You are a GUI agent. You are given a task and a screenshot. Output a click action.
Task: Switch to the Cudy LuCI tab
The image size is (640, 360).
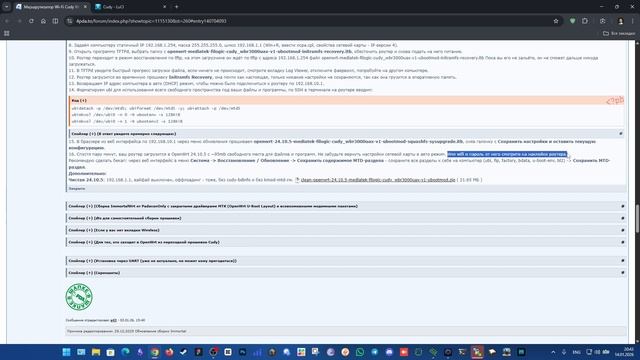(127, 7)
